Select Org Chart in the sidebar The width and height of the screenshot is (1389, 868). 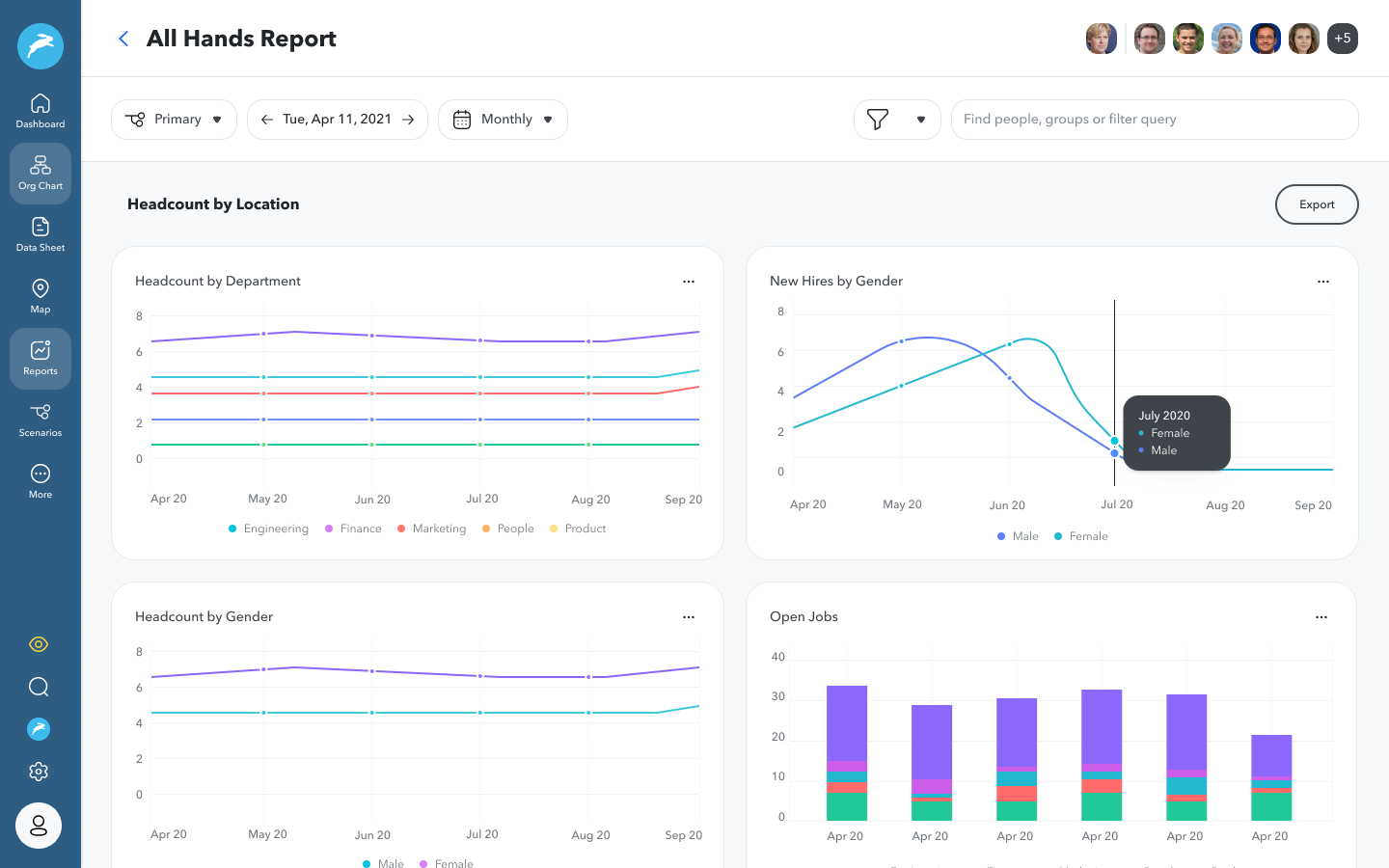(x=40, y=172)
